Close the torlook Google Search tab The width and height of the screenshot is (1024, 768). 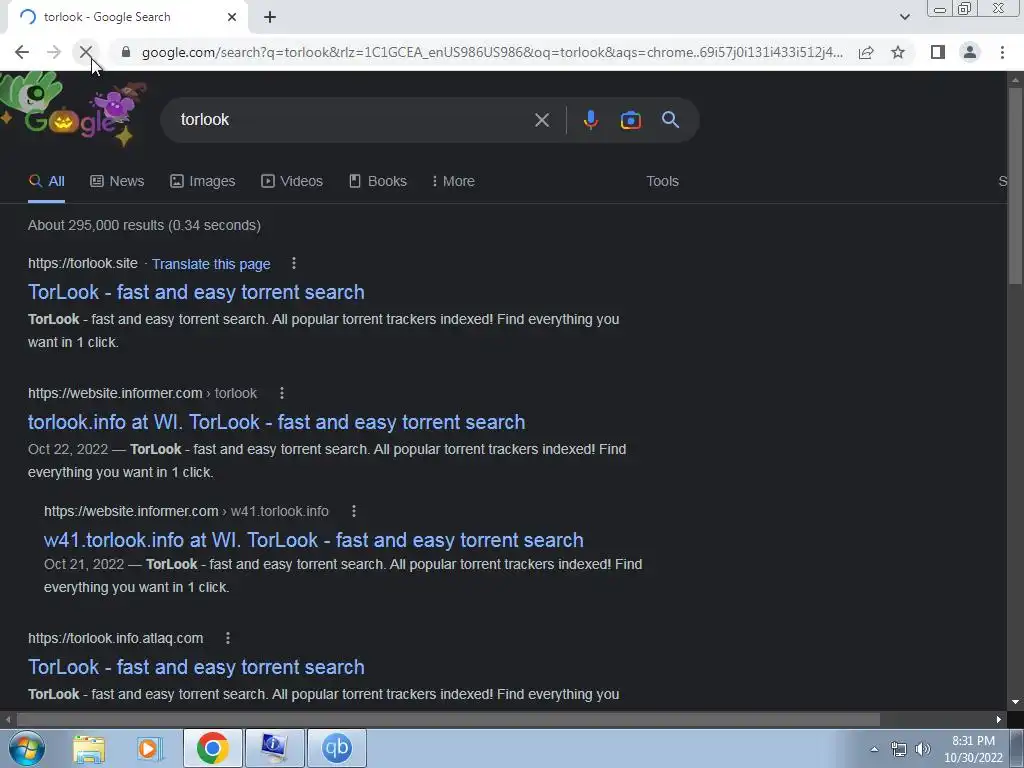(232, 17)
